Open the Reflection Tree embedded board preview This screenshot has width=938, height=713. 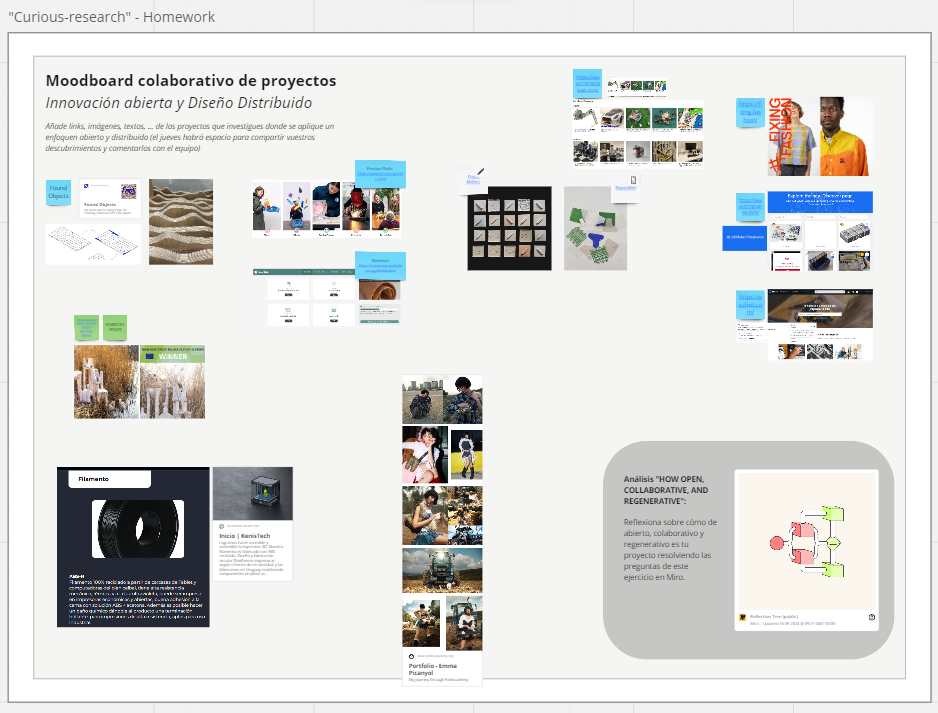click(806, 541)
